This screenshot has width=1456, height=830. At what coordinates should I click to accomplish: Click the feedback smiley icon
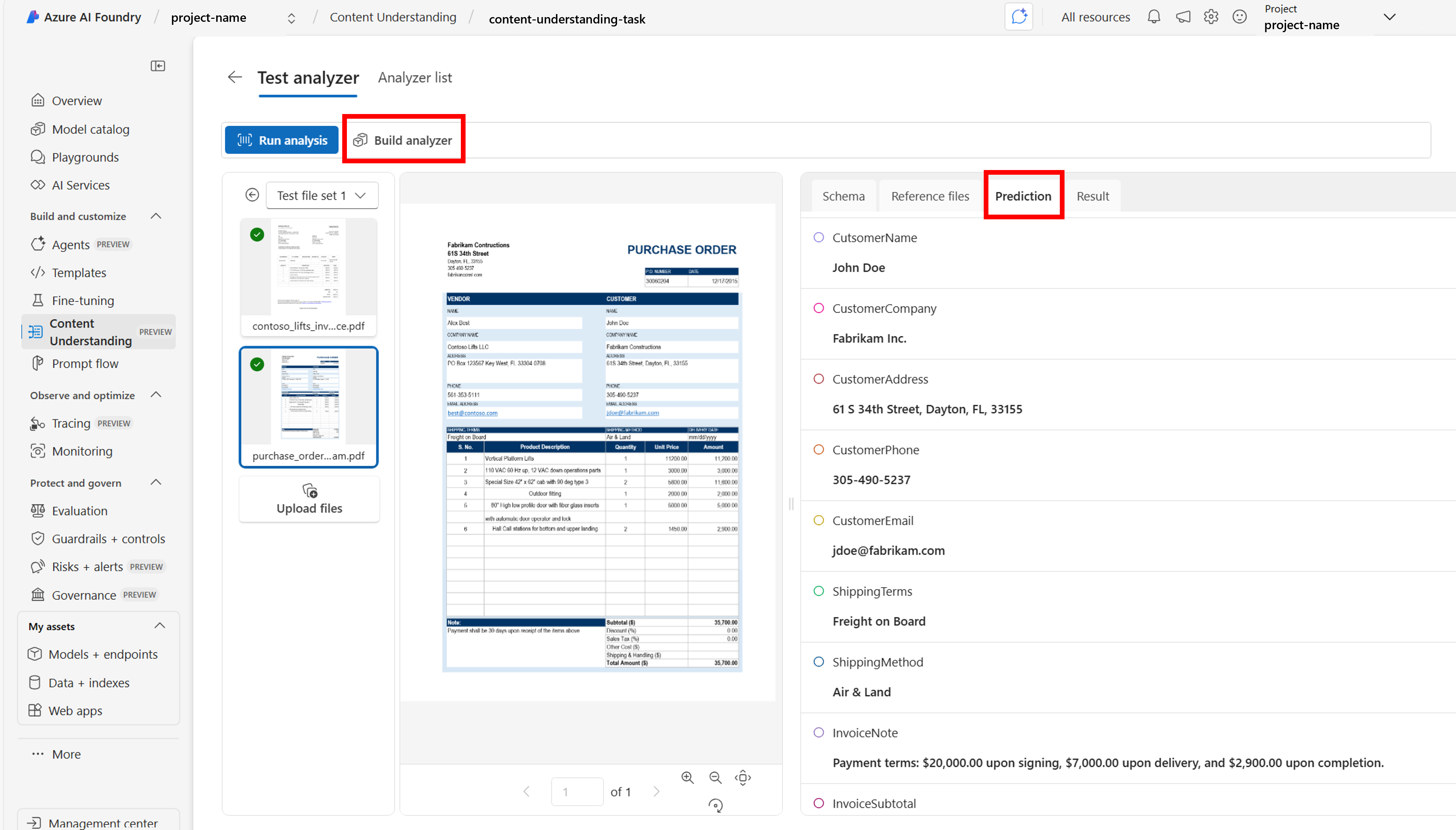click(x=1239, y=17)
